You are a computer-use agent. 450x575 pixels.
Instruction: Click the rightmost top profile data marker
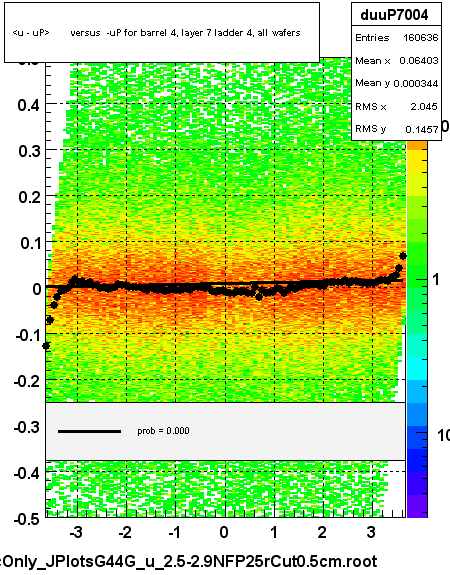click(403, 256)
